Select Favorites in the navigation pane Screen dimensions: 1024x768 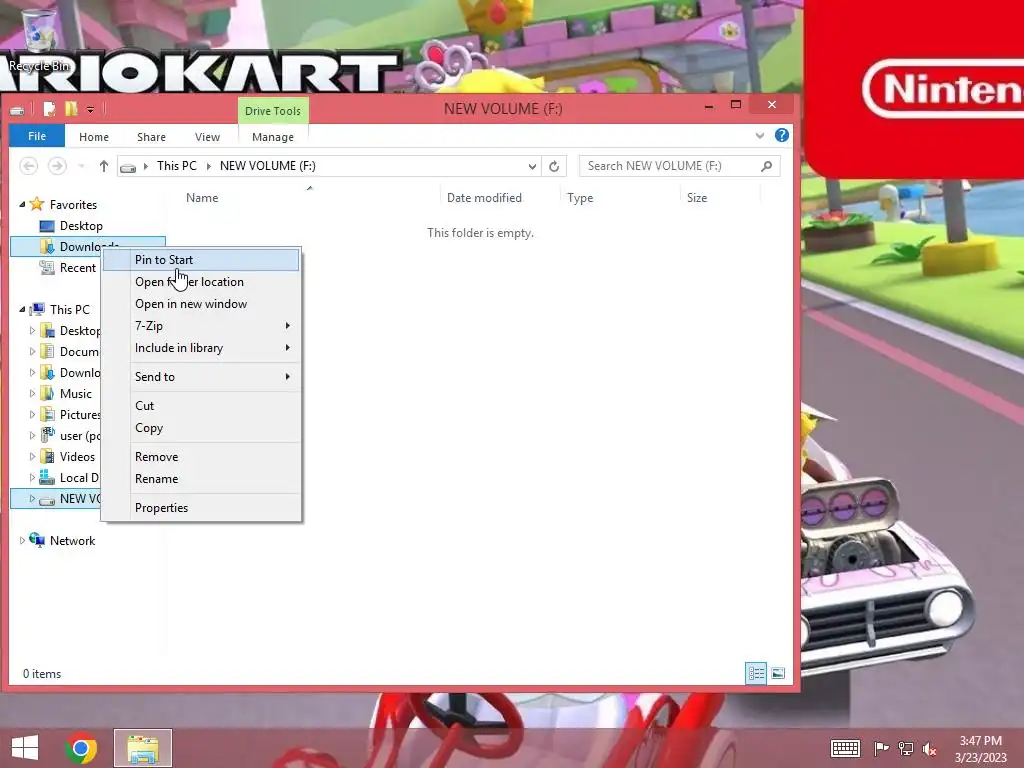tap(73, 204)
